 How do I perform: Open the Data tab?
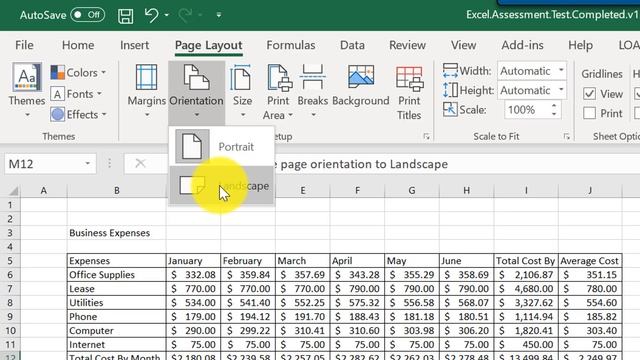click(352, 45)
